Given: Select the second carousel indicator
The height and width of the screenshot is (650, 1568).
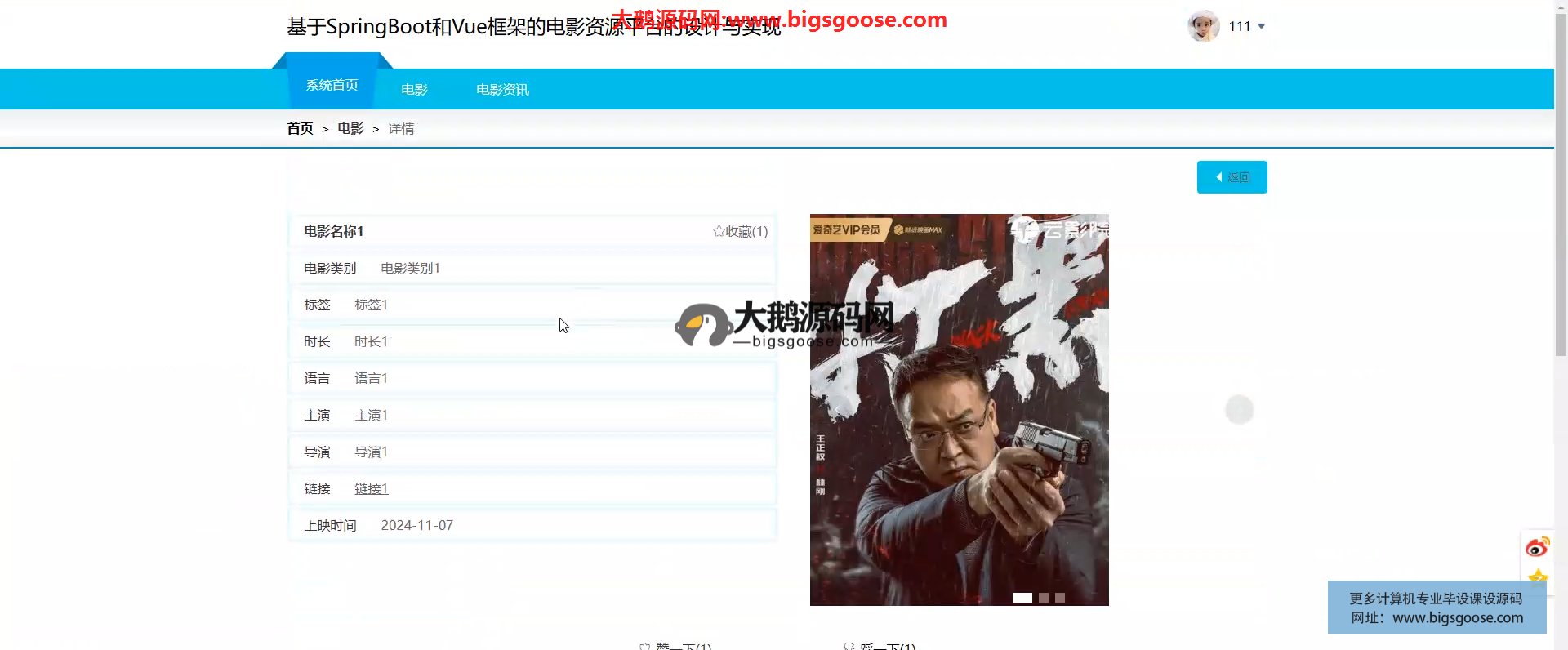Looking at the screenshot, I should click(1043, 598).
